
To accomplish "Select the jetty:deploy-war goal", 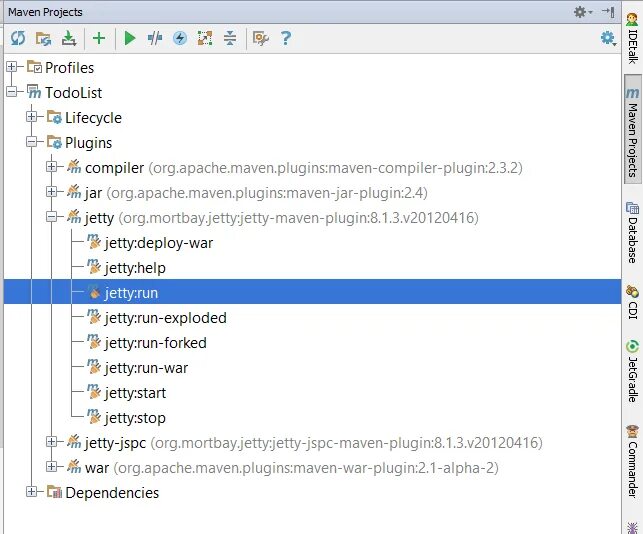I will pyautogui.click(x=159, y=243).
